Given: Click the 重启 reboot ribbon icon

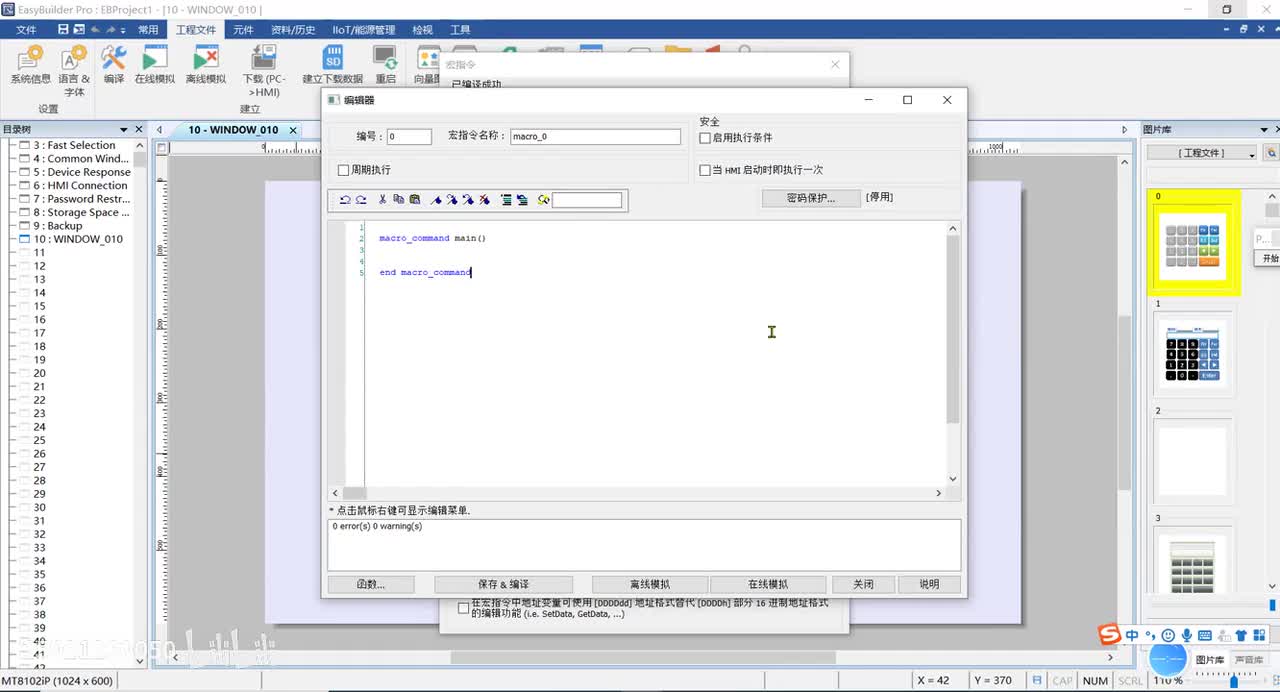Looking at the screenshot, I should point(385,65).
